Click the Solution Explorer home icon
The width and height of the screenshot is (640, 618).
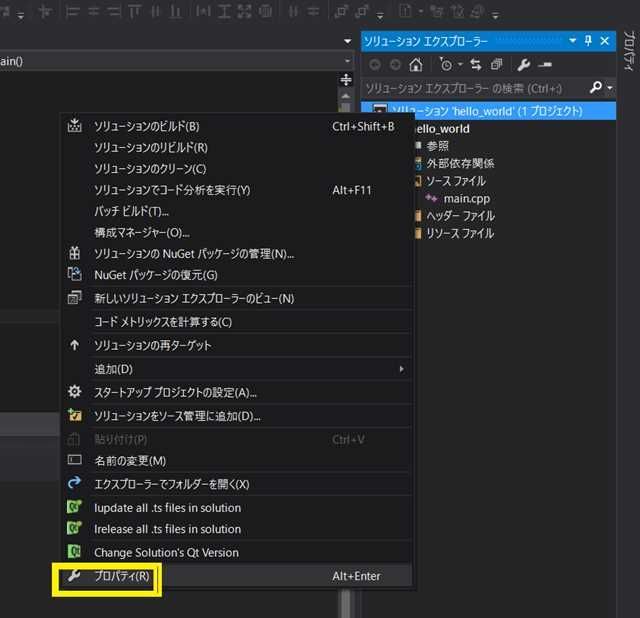point(416,64)
